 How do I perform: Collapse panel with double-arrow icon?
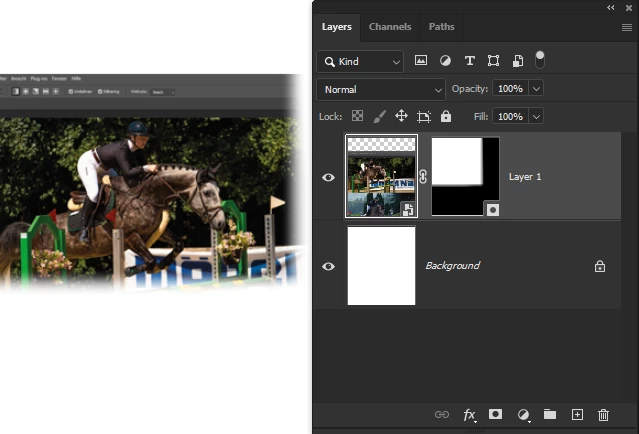pos(610,8)
